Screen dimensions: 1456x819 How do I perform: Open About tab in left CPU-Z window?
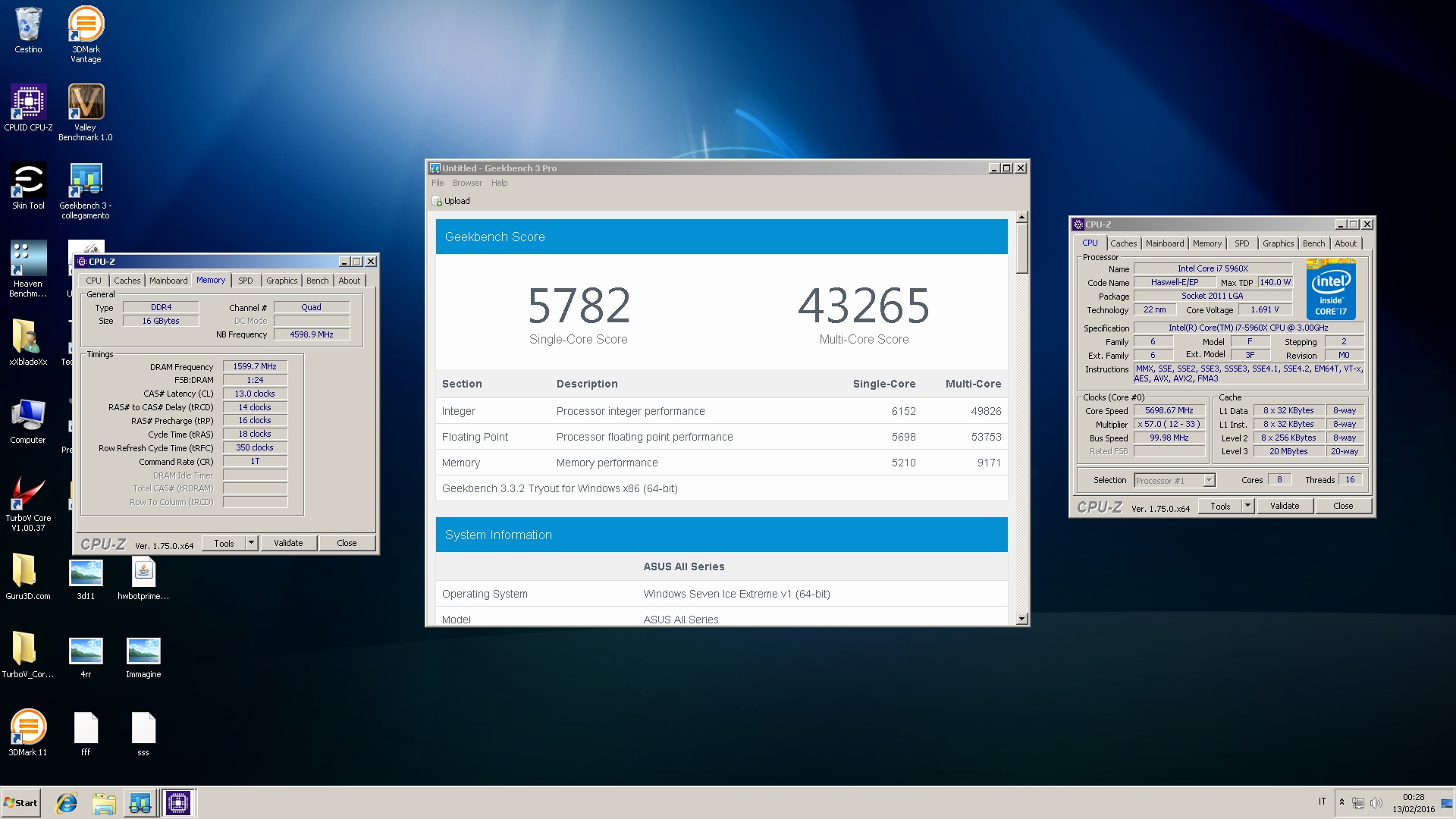point(350,281)
